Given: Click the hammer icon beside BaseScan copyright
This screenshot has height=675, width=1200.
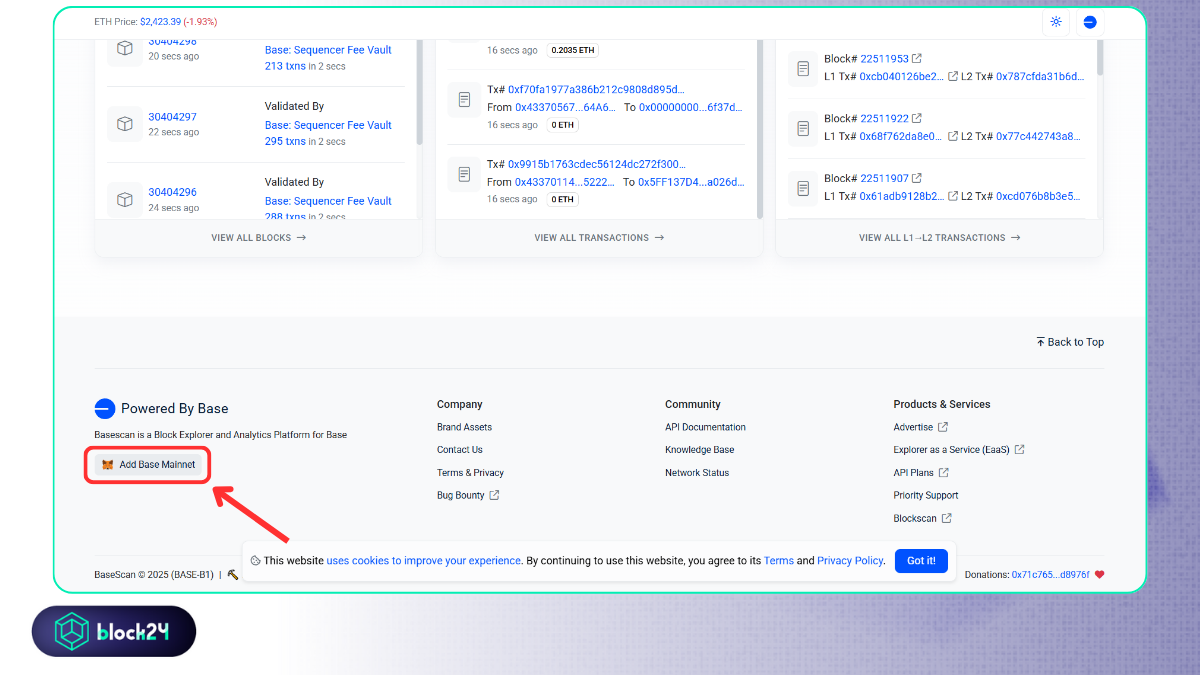Looking at the screenshot, I should point(232,575).
